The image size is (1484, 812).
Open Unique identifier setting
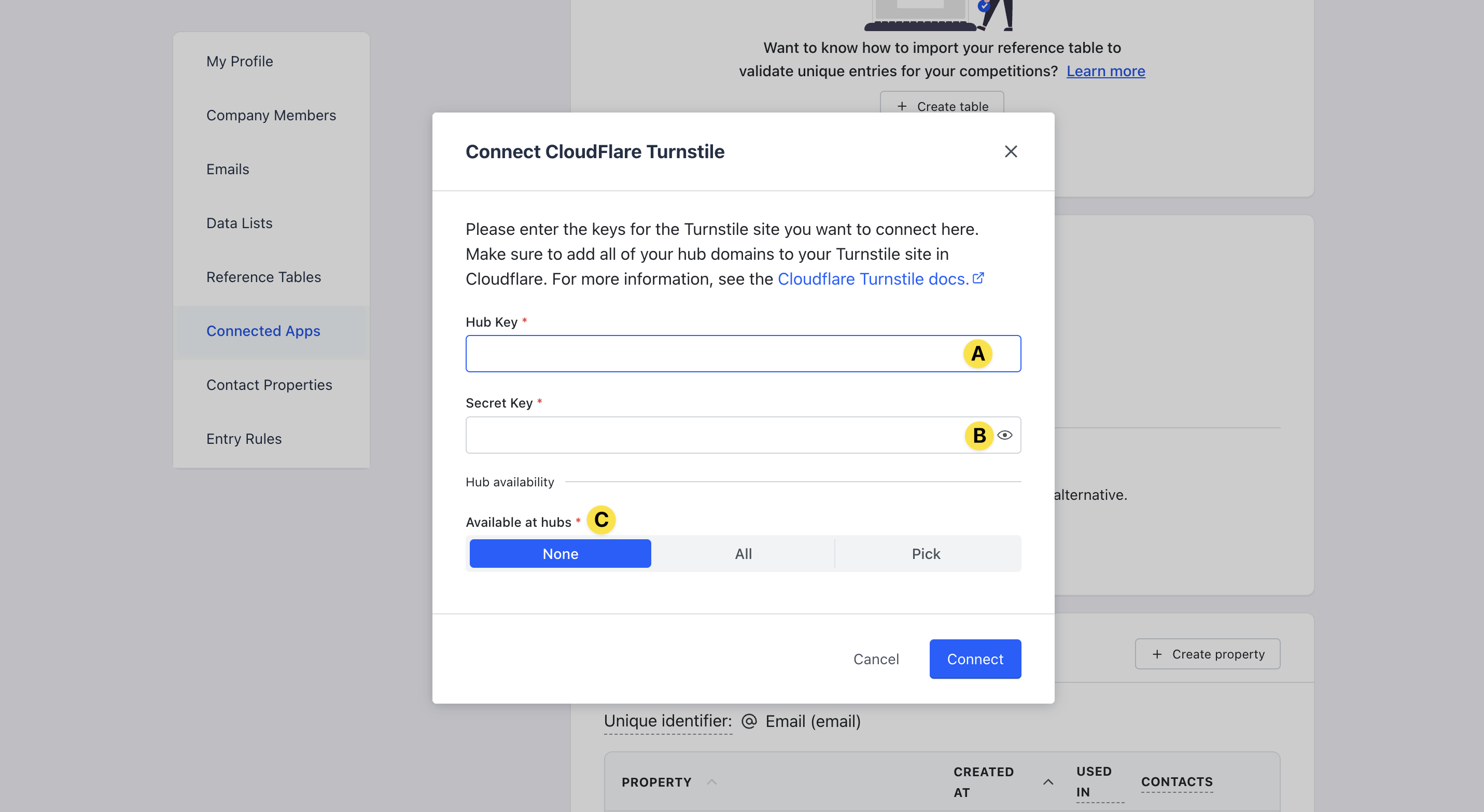coord(668,721)
